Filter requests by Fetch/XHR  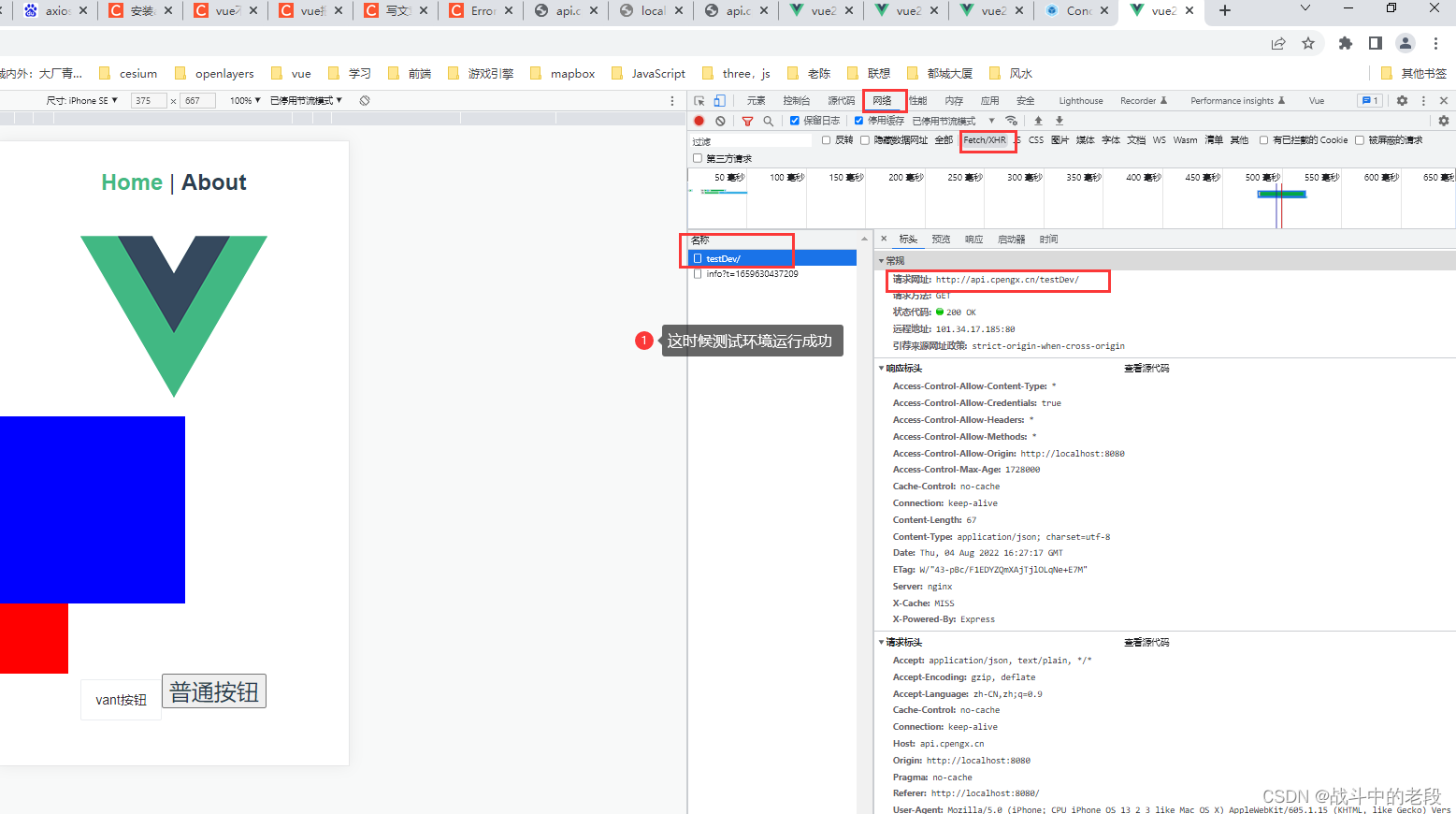pyautogui.click(x=986, y=140)
